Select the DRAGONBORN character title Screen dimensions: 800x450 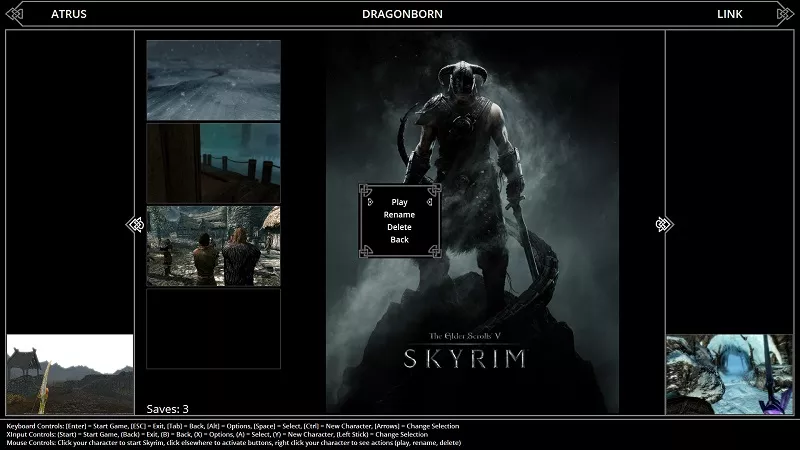(x=403, y=14)
